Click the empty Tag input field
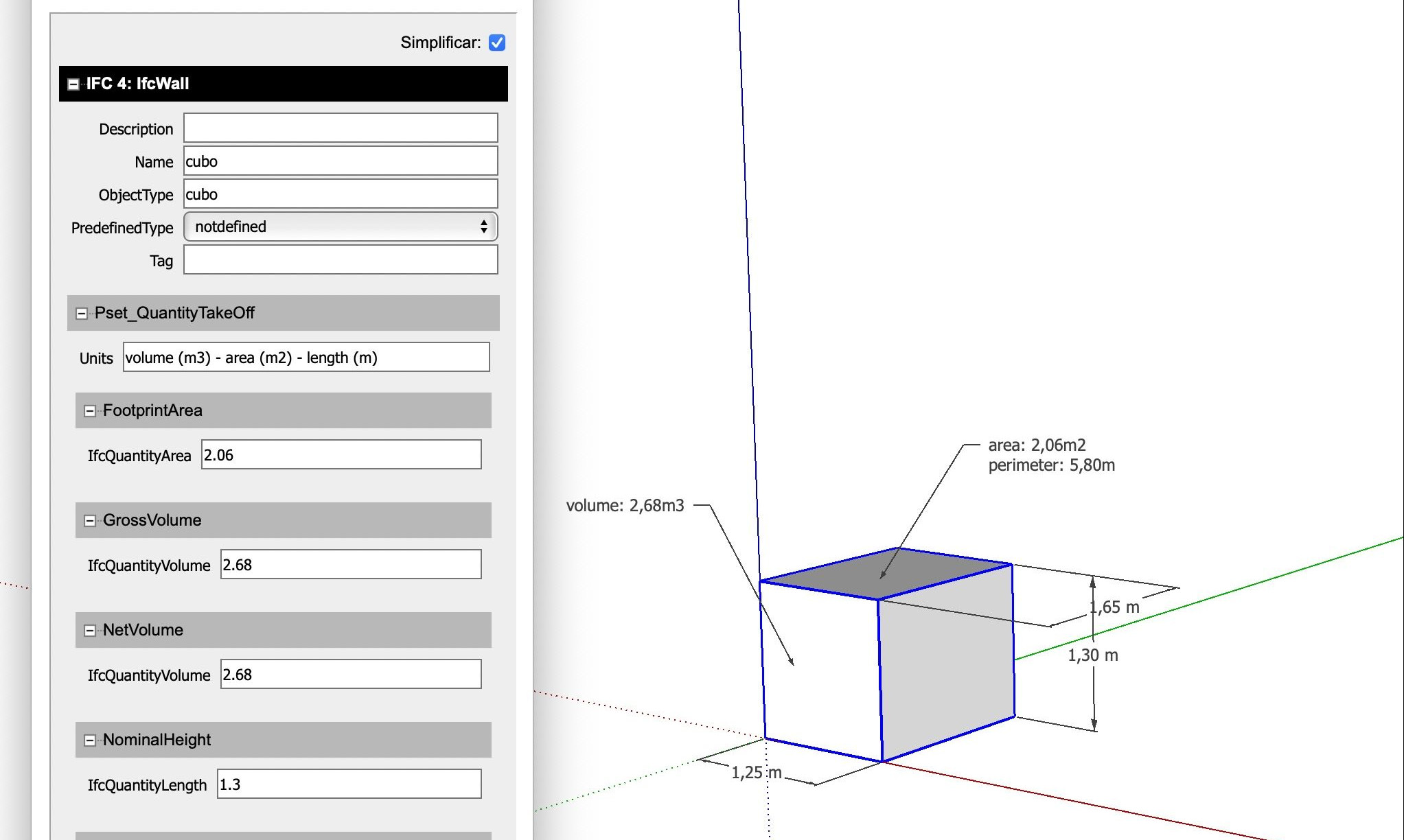 (x=341, y=259)
